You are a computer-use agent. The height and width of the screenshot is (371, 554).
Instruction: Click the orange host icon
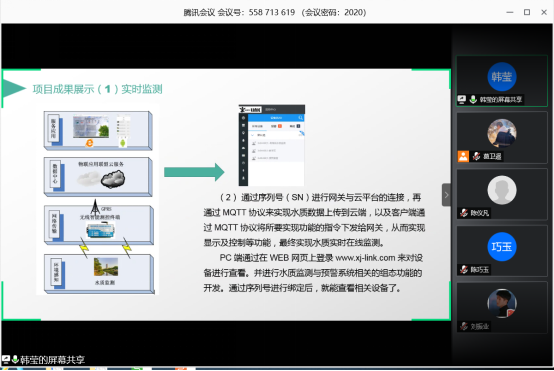463,156
